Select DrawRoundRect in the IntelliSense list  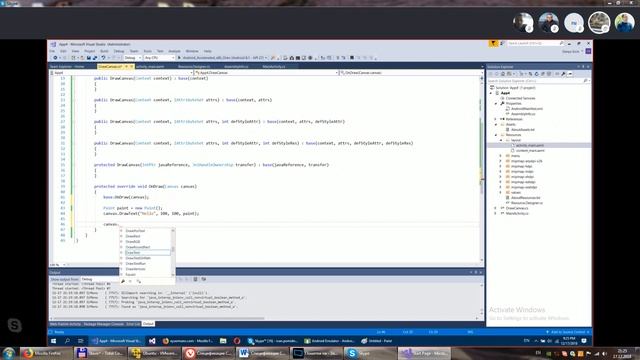click(138, 247)
